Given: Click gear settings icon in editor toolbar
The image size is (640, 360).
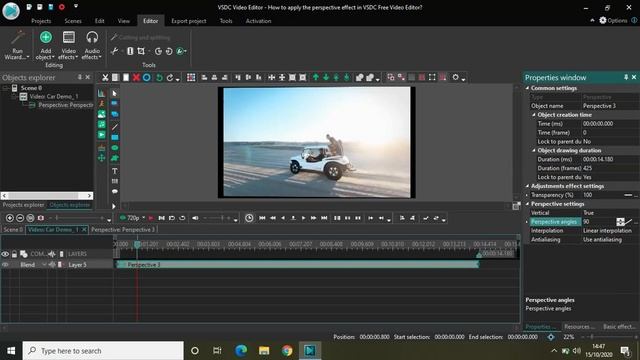Looking at the screenshot, I should pos(456,78).
